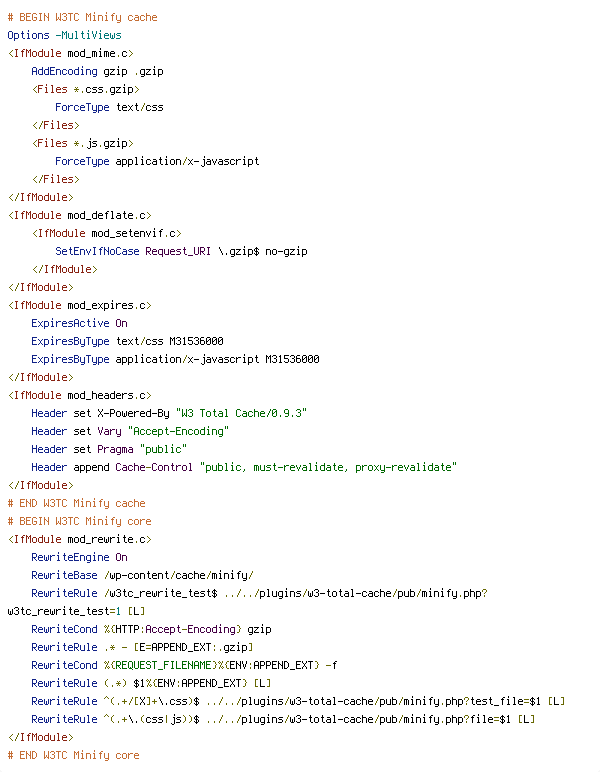Click the 'Options -MultiViews' line
This screenshot has width=600, height=772.
(64, 35)
